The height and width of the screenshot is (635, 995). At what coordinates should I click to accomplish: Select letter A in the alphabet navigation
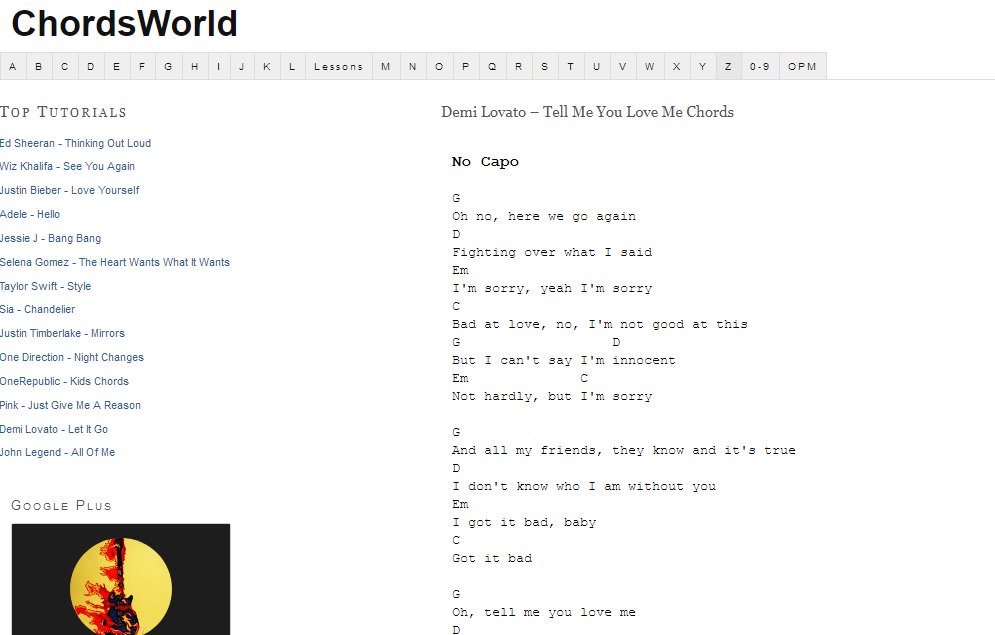[13, 66]
